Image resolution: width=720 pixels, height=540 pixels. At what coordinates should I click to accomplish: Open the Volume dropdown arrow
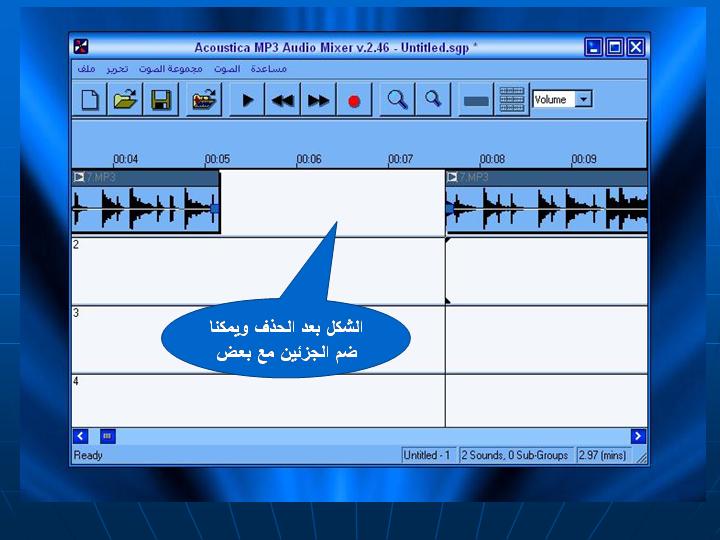tap(583, 99)
